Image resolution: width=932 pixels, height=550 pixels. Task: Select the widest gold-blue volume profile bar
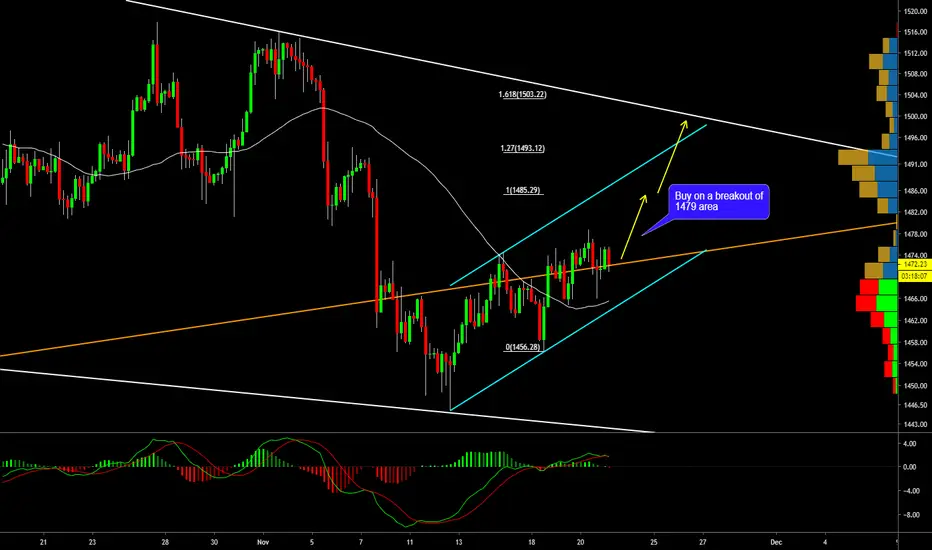pyautogui.click(x=868, y=158)
